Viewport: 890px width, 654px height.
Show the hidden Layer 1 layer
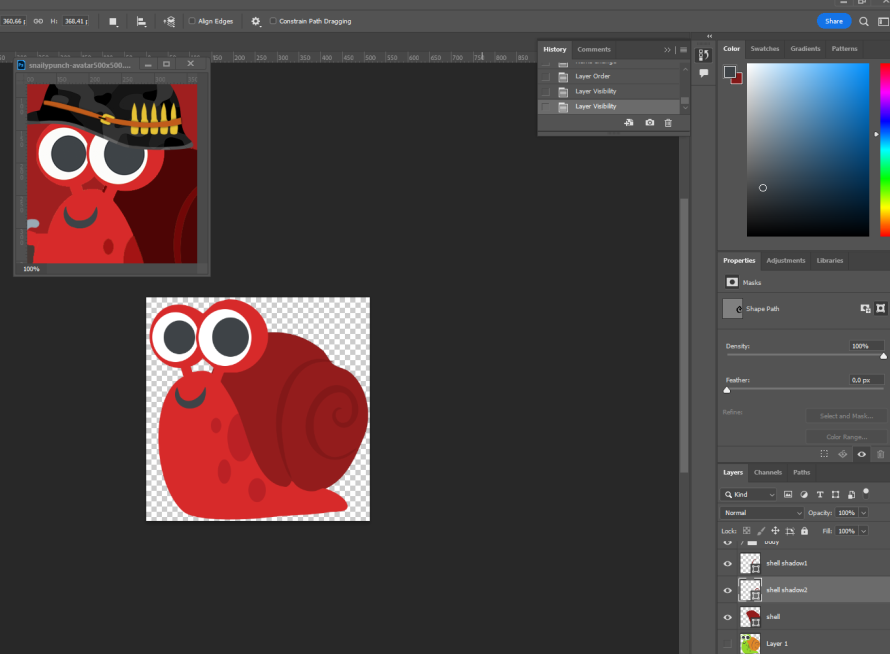[728, 643]
